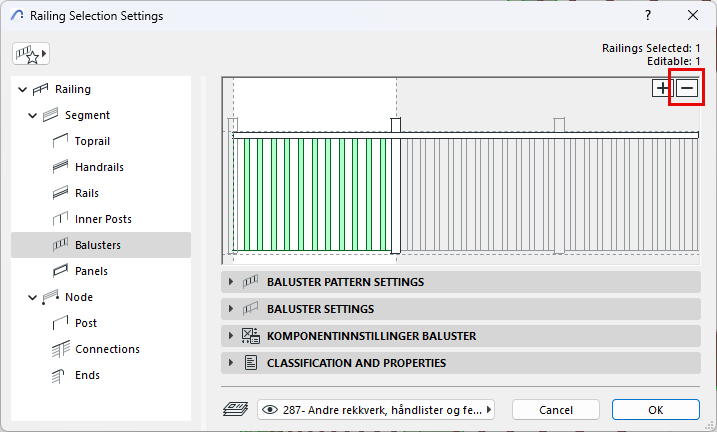The width and height of the screenshot is (717, 432).
Task: Click the Connections icon in tree
Action: (x=60, y=349)
